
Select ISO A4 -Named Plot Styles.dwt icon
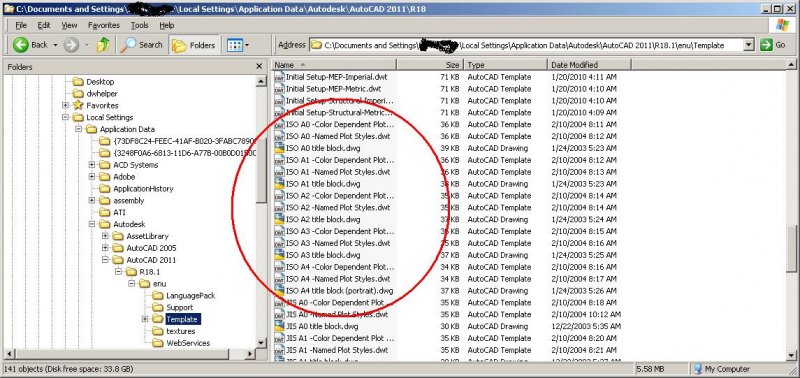pos(279,279)
